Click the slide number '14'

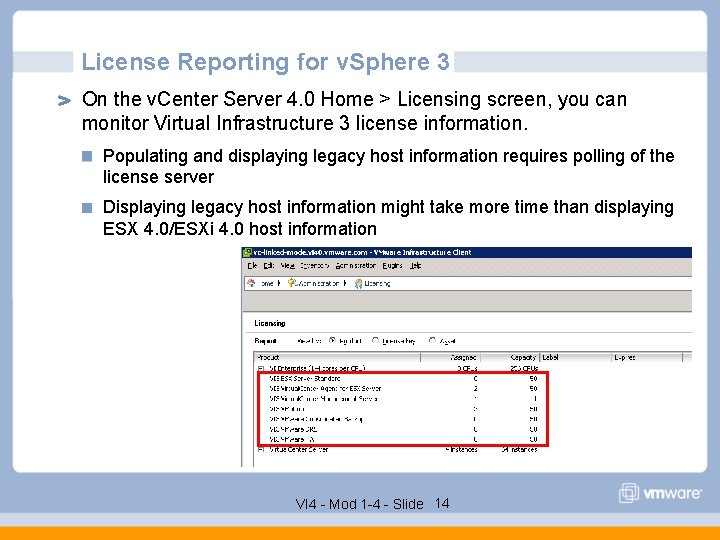(442, 503)
